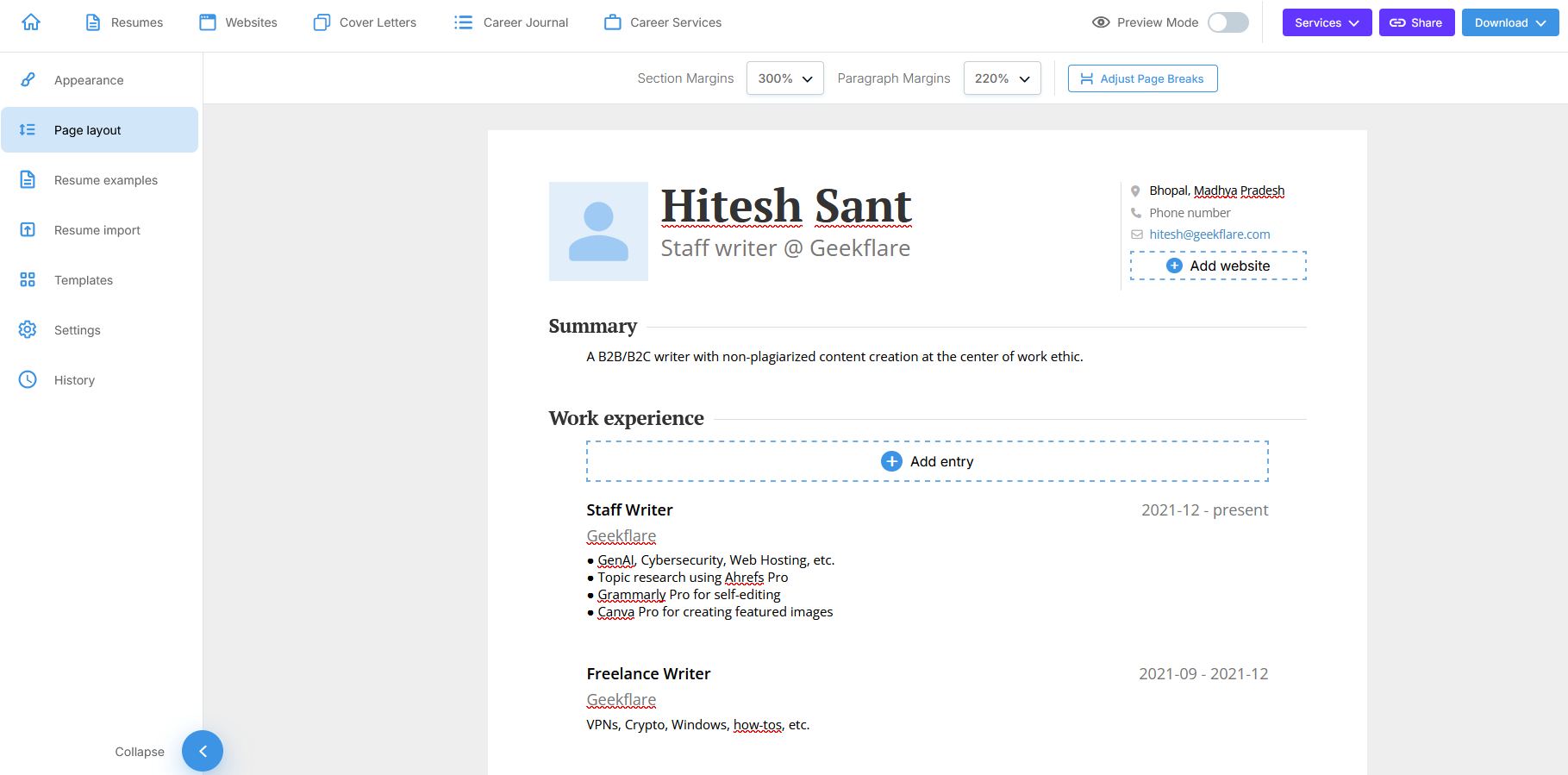The height and width of the screenshot is (775, 1568).
Task: Click the profile photo placeholder
Action: [x=598, y=231]
